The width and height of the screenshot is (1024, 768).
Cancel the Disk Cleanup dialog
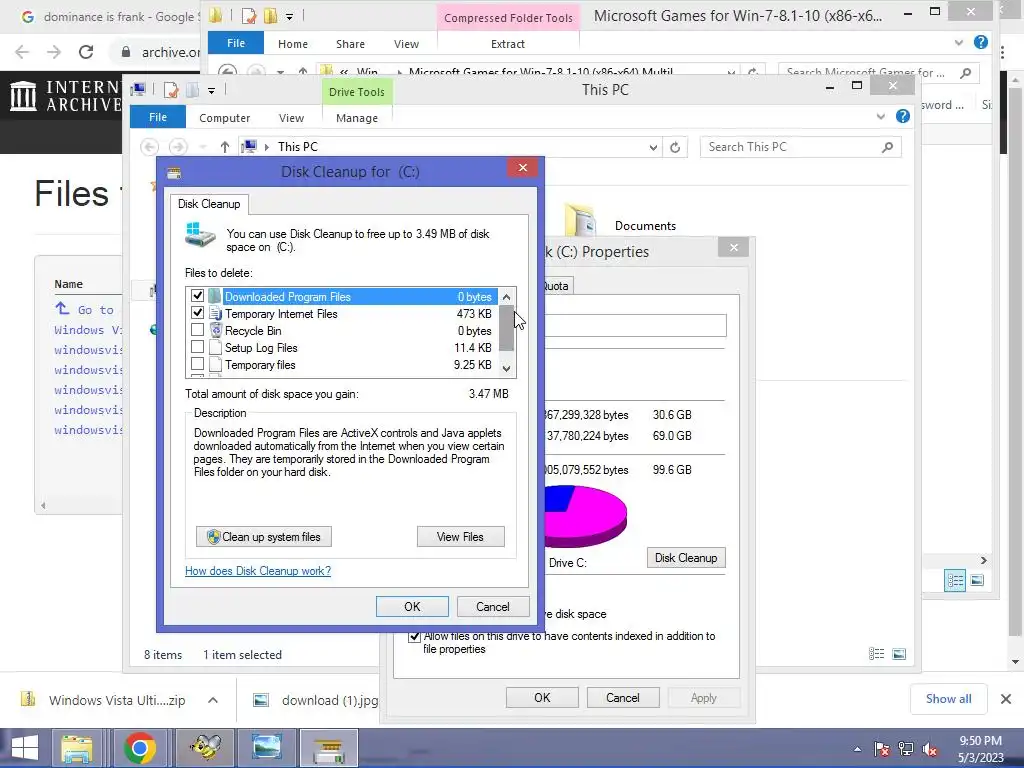point(492,607)
